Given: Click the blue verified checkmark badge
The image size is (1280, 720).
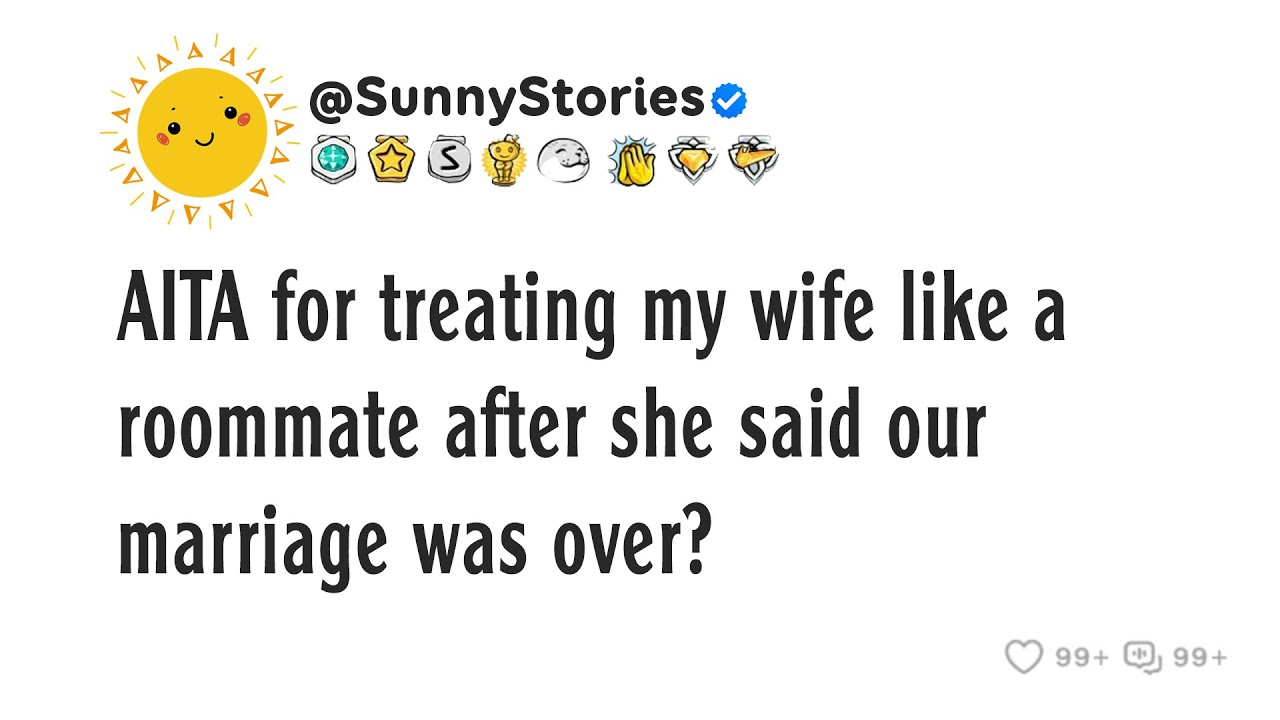Looking at the screenshot, I should click(x=729, y=100).
